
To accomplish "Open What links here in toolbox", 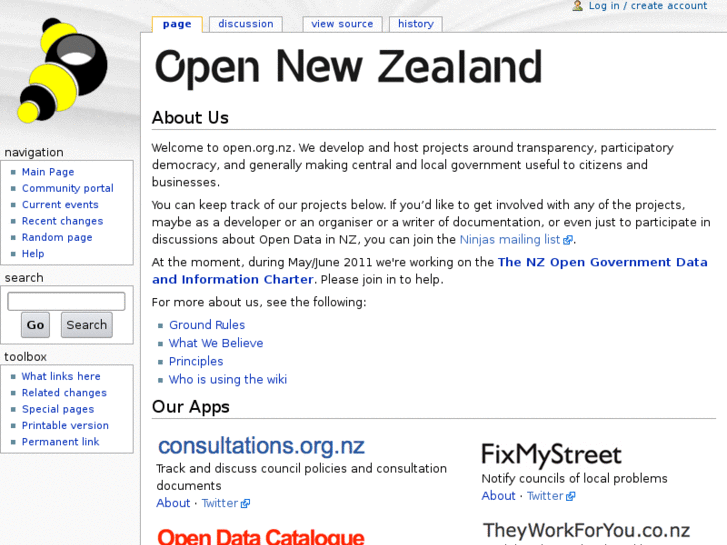I will point(61,376).
